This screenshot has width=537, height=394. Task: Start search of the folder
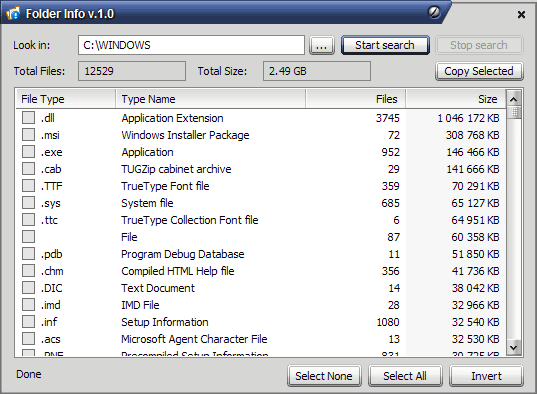[x=385, y=45]
